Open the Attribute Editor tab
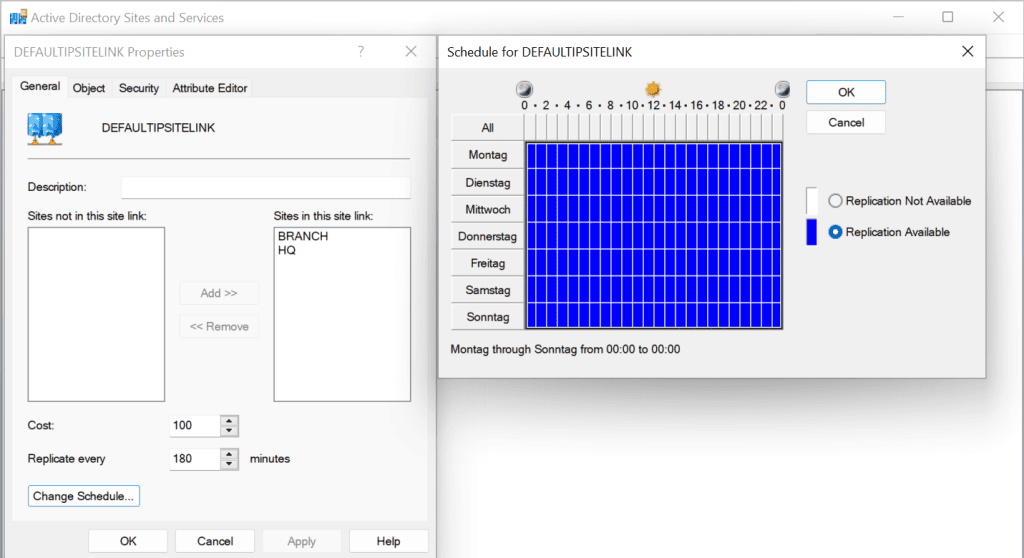The width and height of the screenshot is (1024, 558). [210, 88]
